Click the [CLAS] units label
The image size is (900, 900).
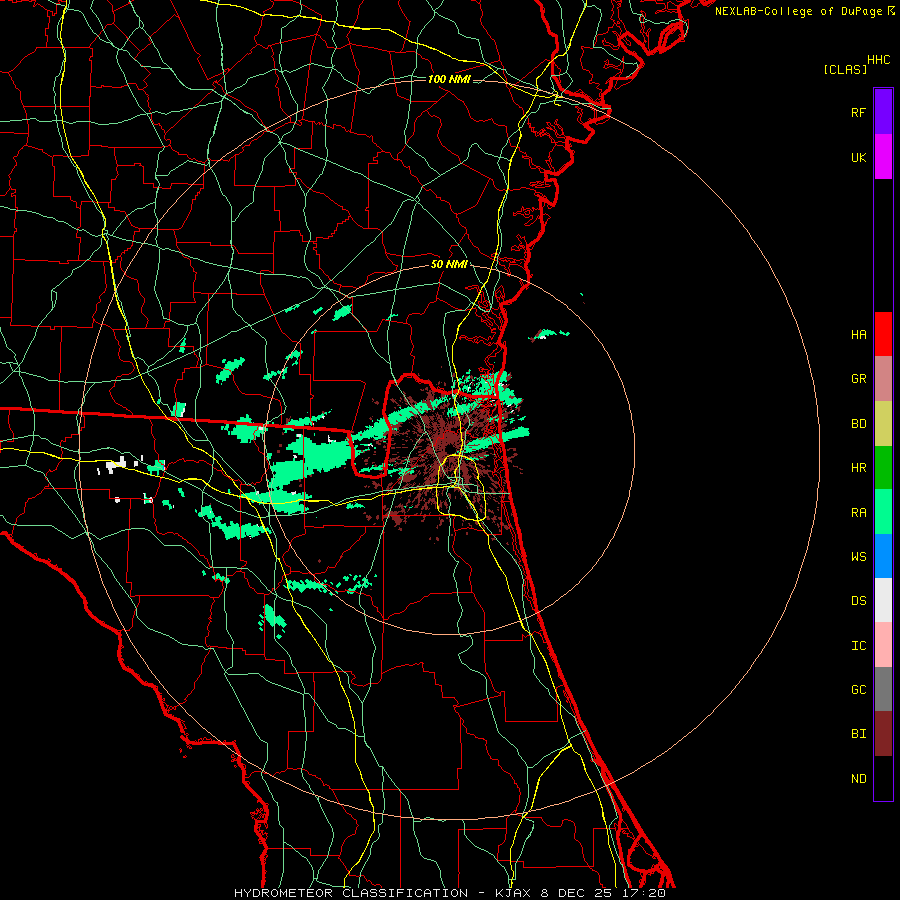click(845, 69)
